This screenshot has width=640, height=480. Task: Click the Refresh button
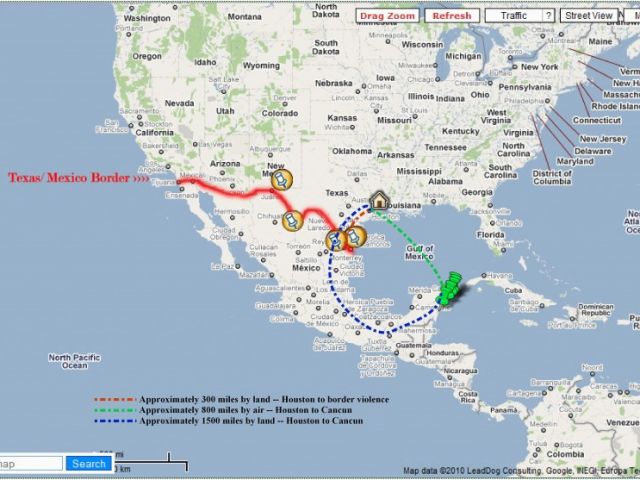pyautogui.click(x=452, y=16)
